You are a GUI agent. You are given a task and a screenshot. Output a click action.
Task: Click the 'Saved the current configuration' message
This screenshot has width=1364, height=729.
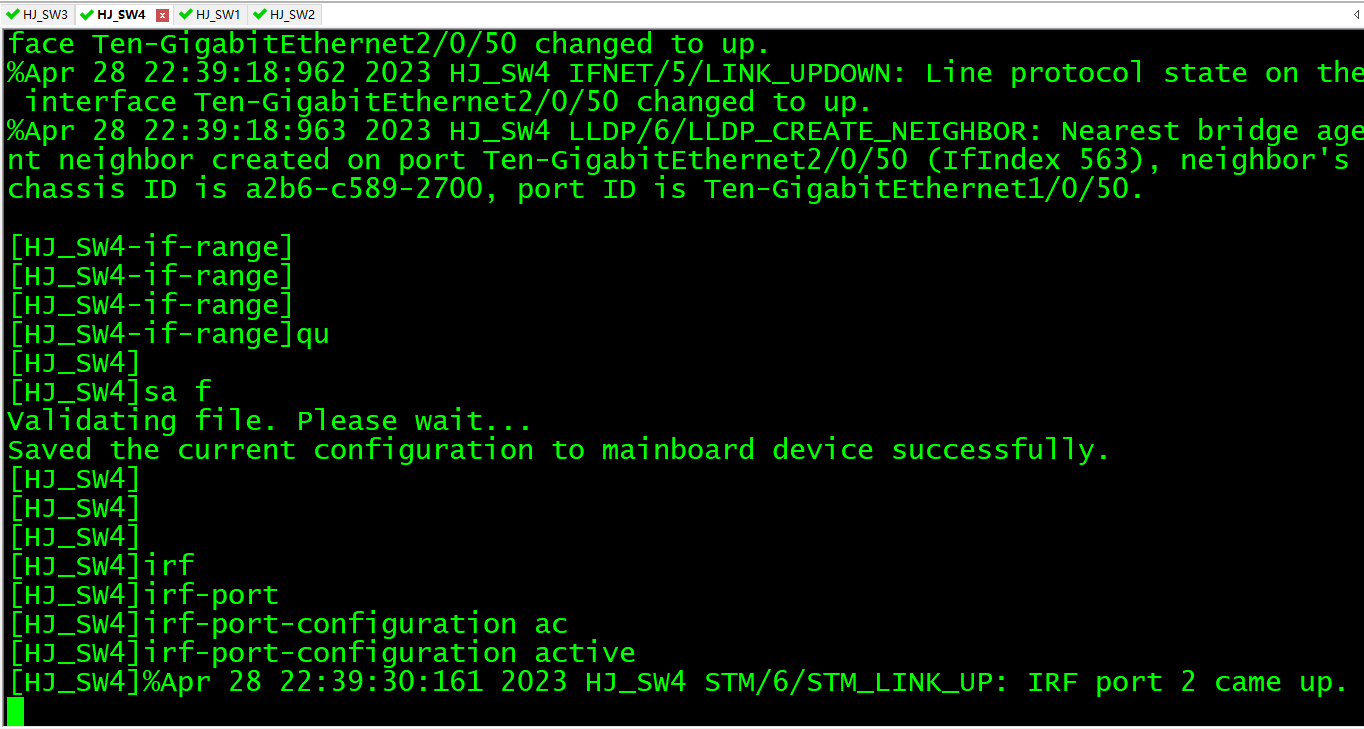(x=558, y=450)
